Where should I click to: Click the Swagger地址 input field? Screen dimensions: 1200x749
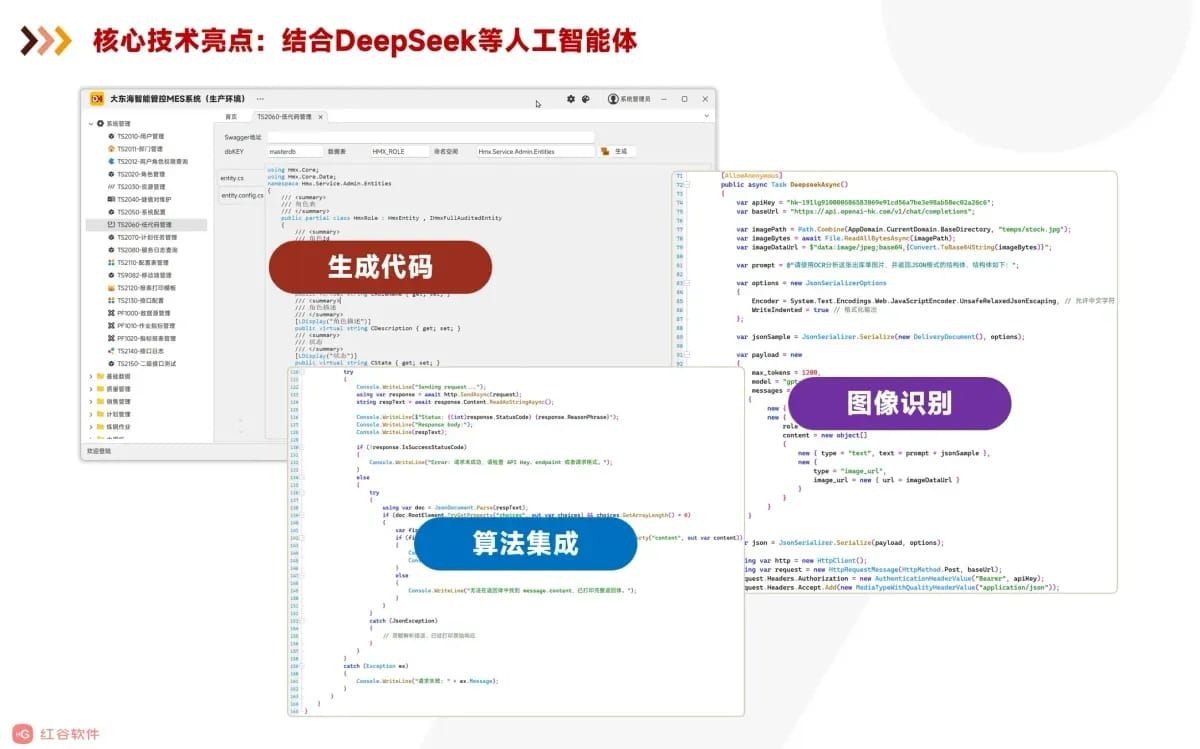[431, 137]
